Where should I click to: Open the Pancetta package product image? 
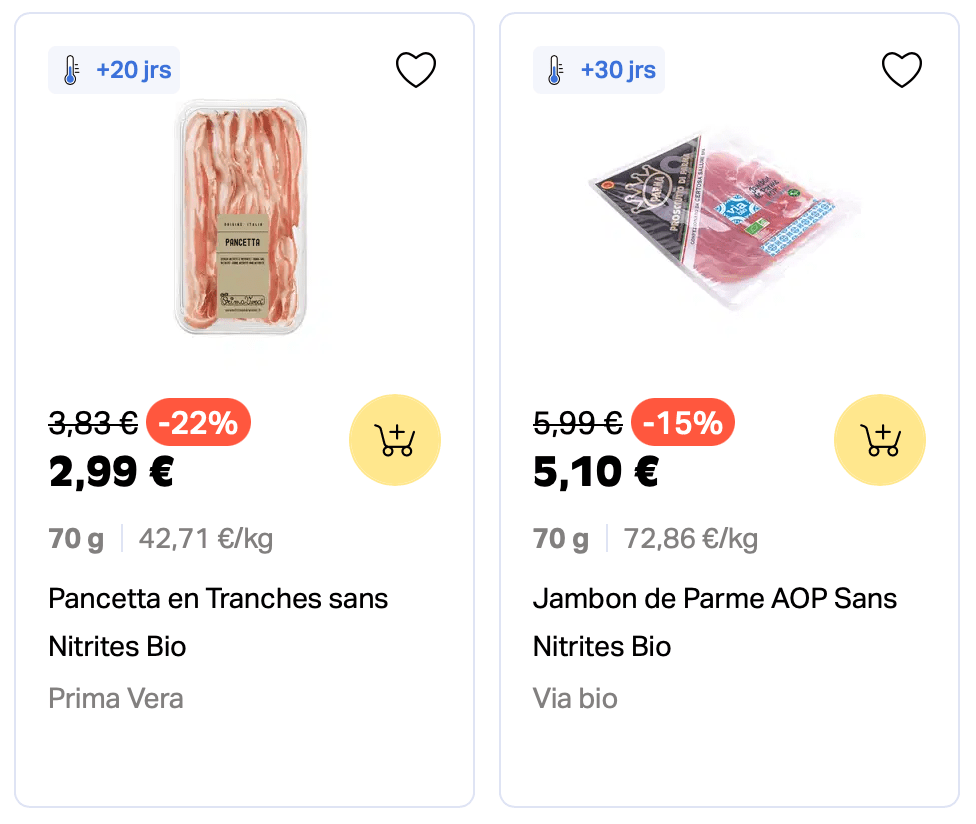[241, 217]
